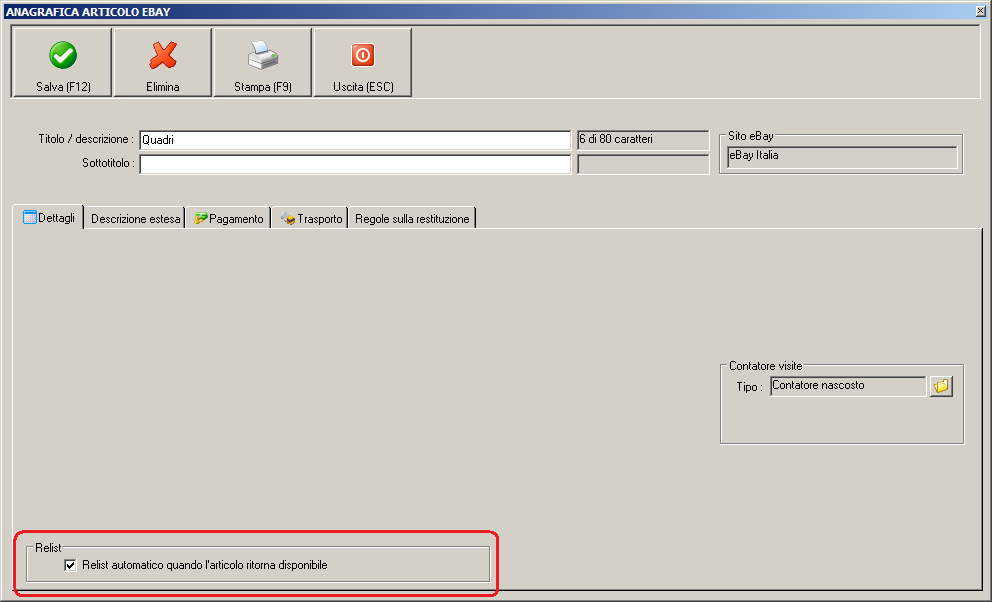Click the Relist automatico quando l'articolo label
This screenshot has height=602, width=992.
pos(205,565)
